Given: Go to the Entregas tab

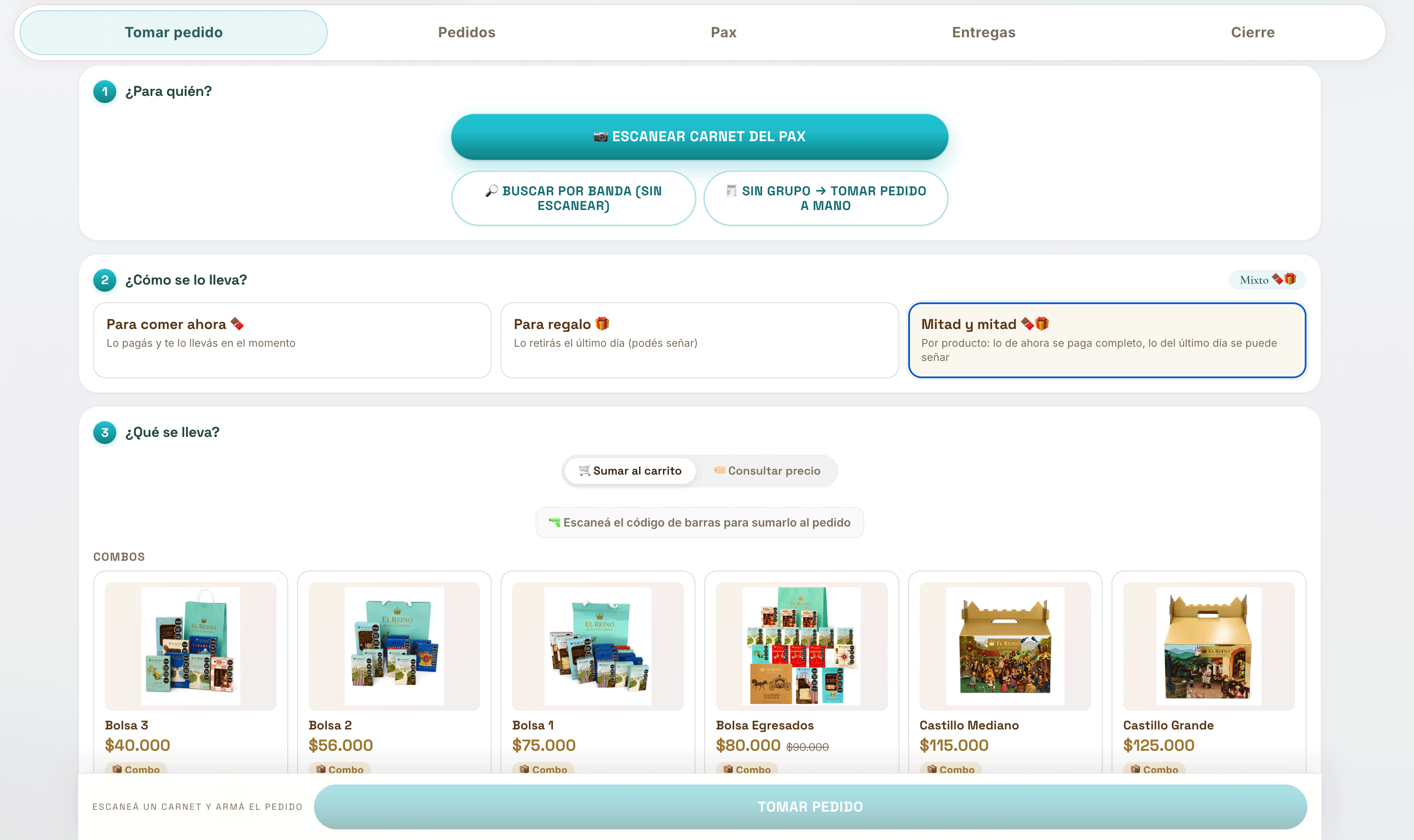Looking at the screenshot, I should pyautogui.click(x=983, y=32).
